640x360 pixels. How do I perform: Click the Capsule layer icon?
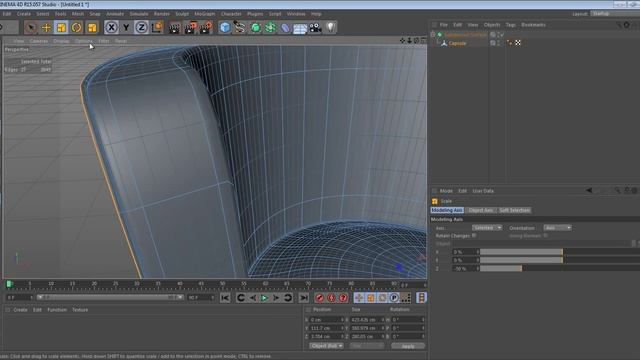click(x=493, y=43)
